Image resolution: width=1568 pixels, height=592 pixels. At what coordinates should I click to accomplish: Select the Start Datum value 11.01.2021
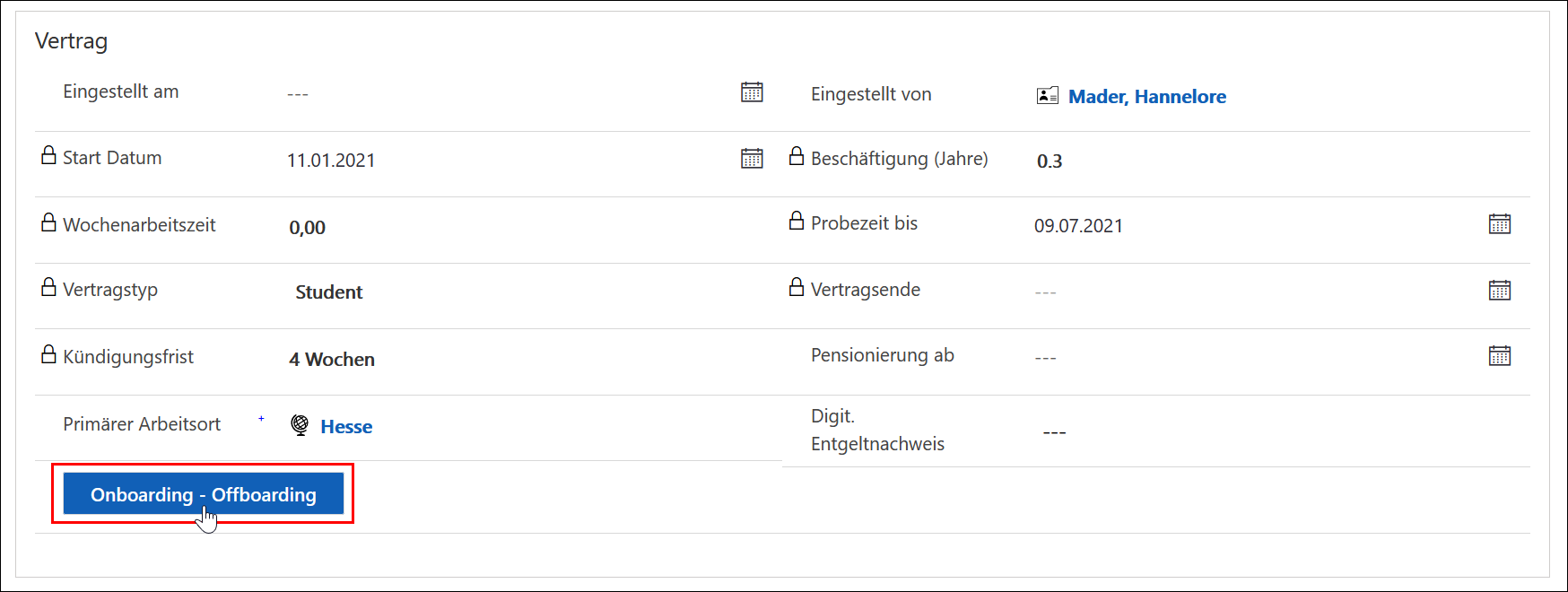[x=331, y=161]
